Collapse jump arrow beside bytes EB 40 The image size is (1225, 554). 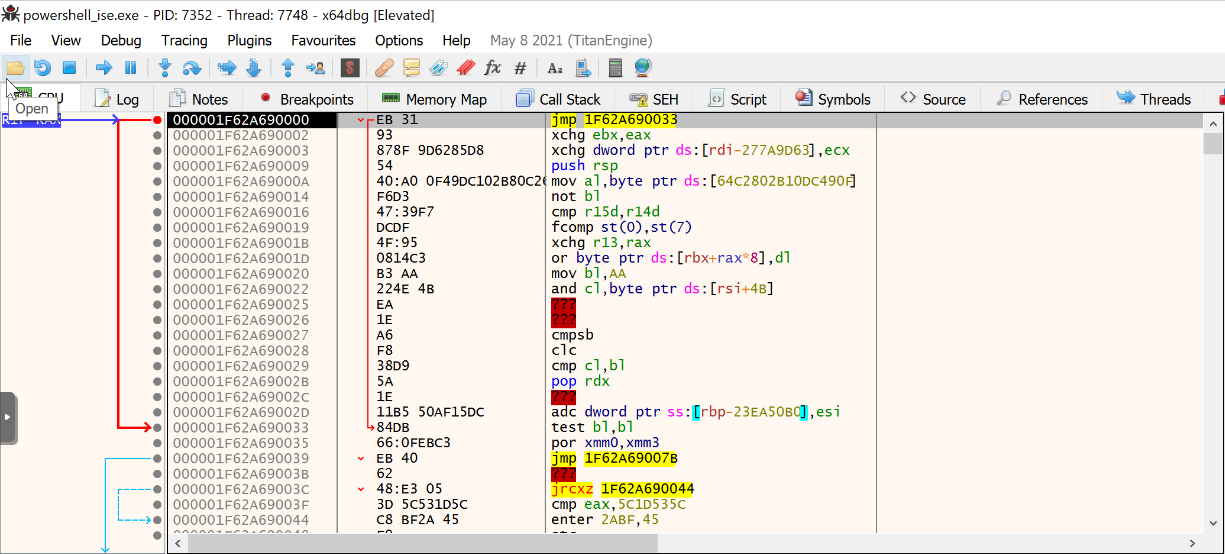tap(361, 458)
